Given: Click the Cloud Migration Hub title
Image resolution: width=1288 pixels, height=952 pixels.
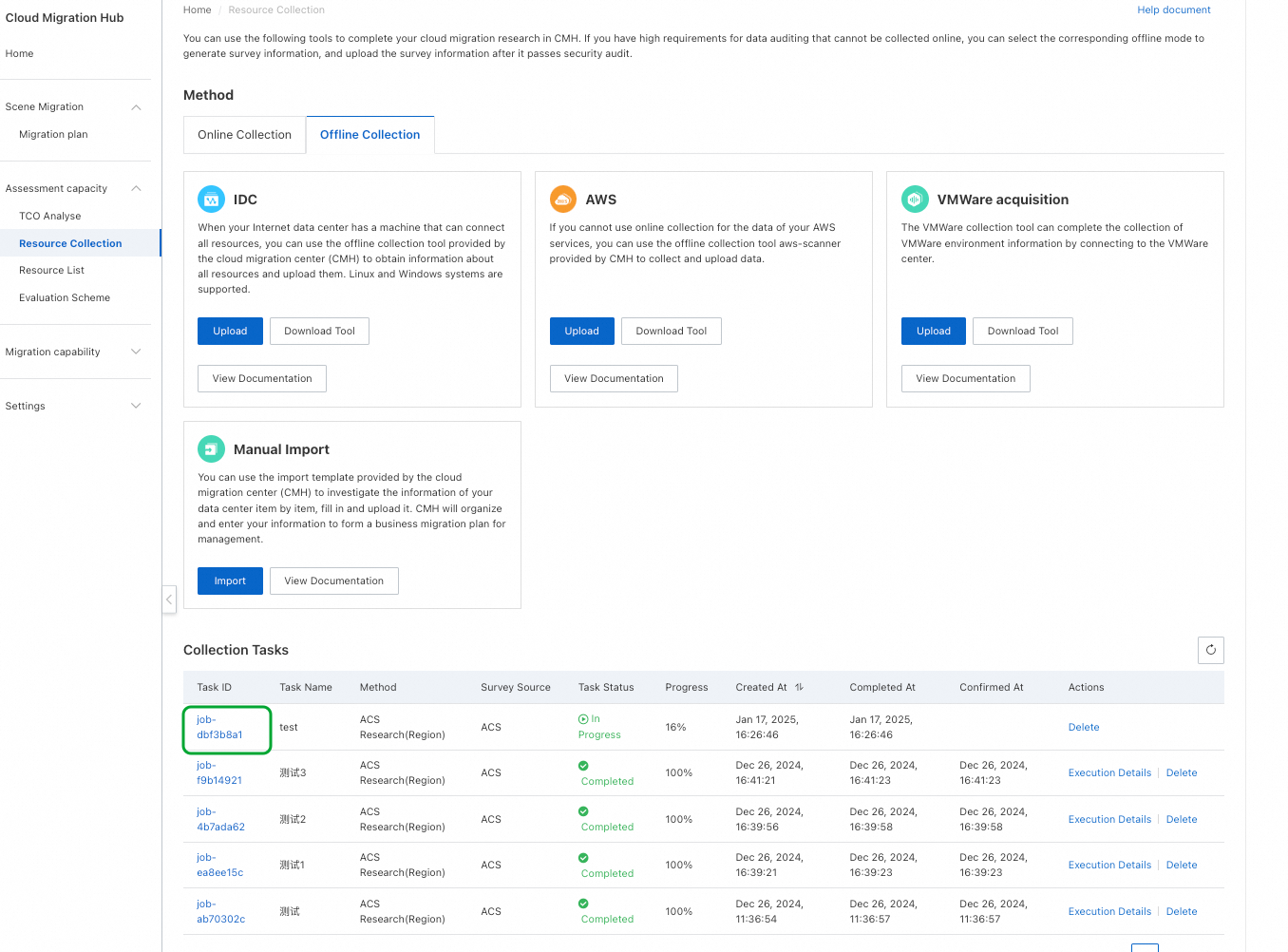Looking at the screenshot, I should point(65,18).
